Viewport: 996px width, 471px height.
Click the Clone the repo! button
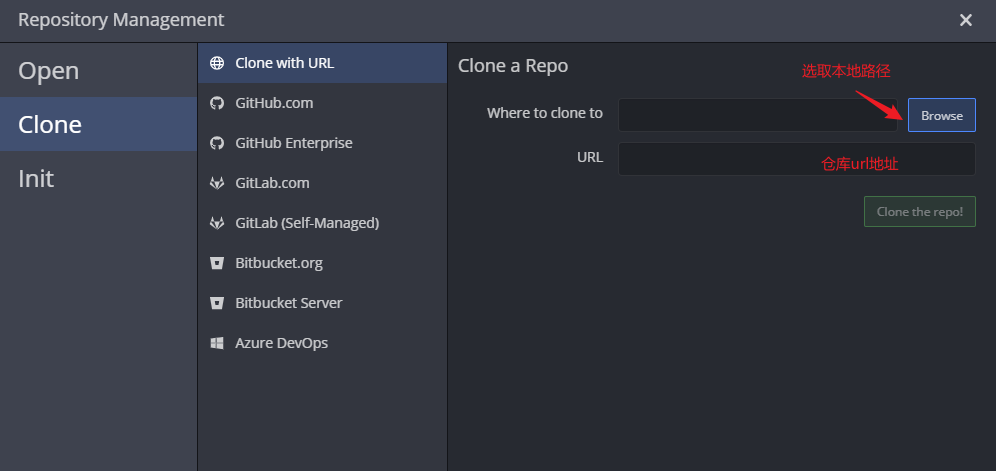tap(920, 212)
